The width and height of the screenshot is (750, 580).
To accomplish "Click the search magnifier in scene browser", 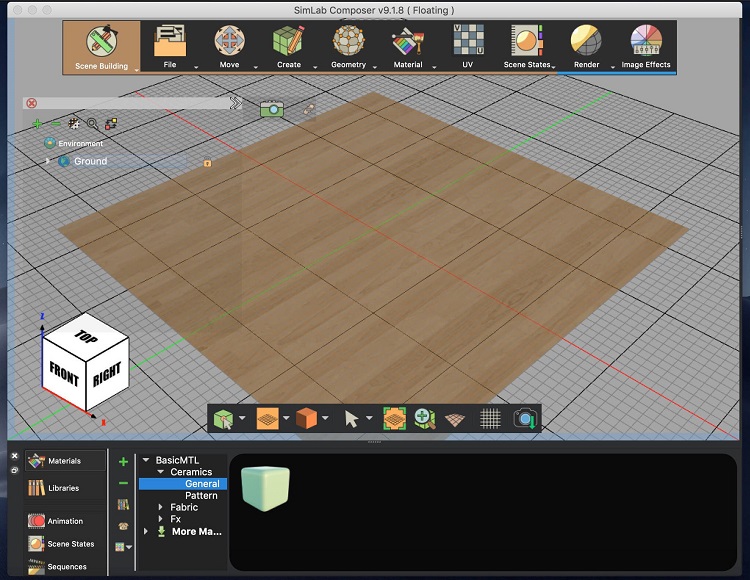I will (92, 124).
